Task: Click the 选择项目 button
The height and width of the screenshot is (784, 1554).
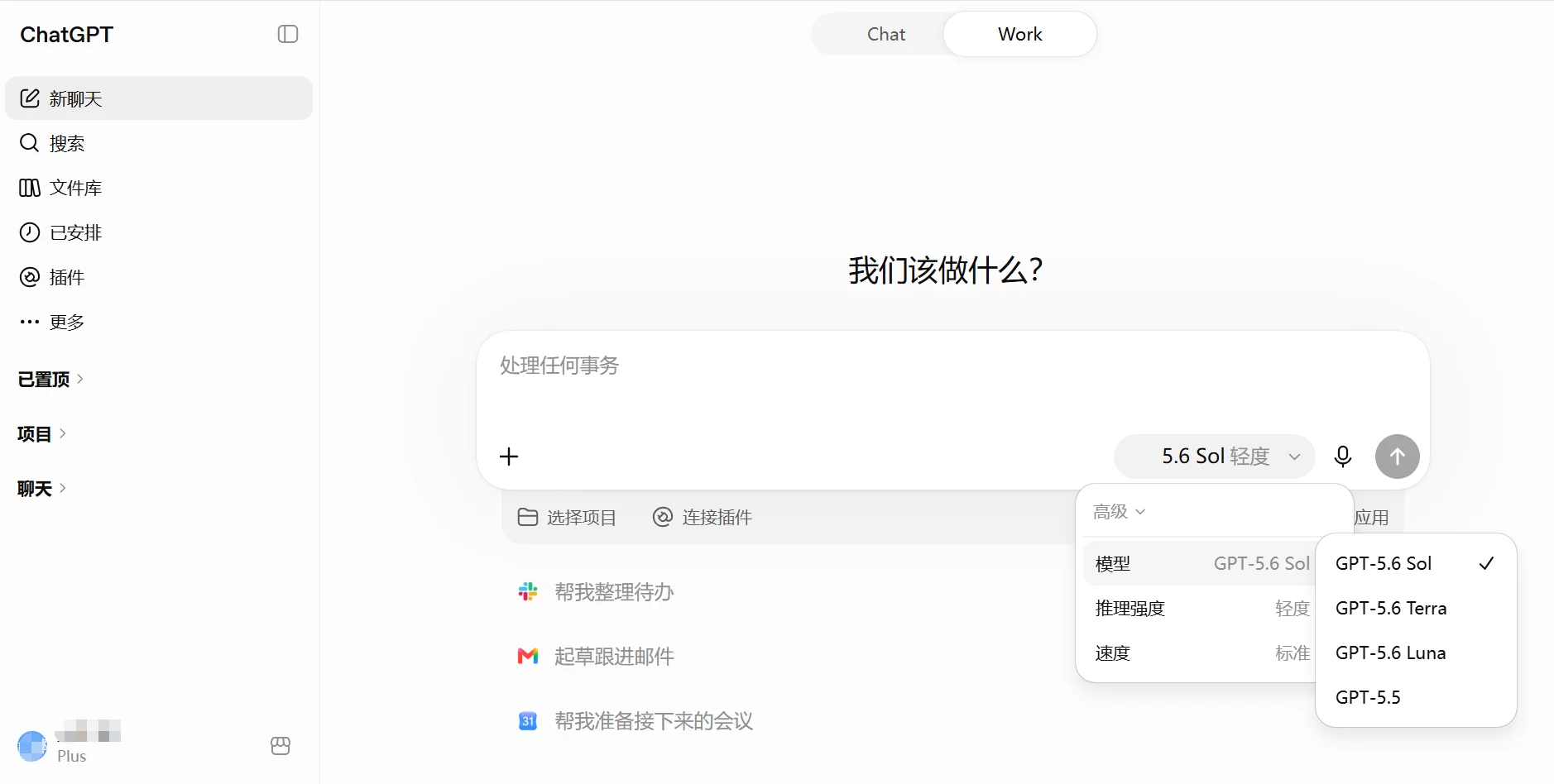Action: [567, 517]
